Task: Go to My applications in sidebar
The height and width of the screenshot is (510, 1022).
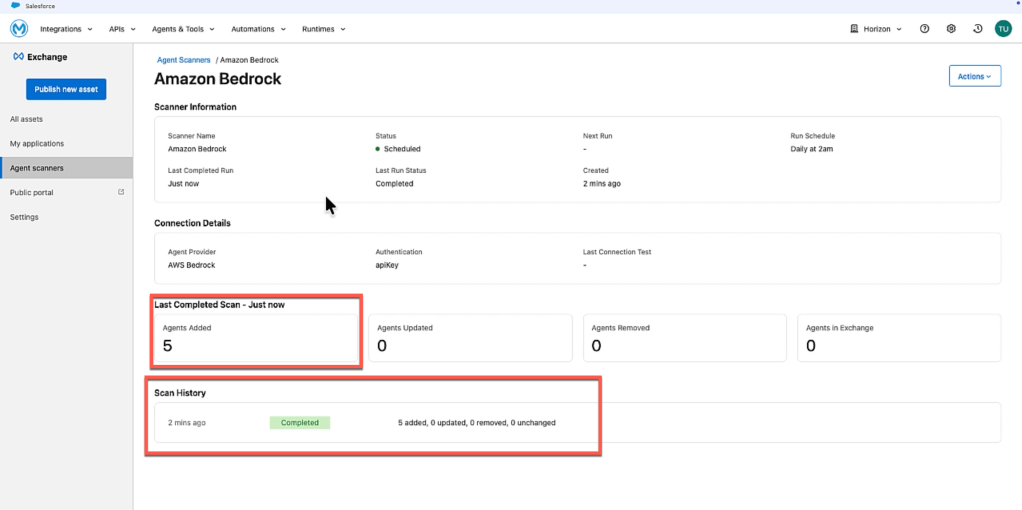Action: (37, 143)
